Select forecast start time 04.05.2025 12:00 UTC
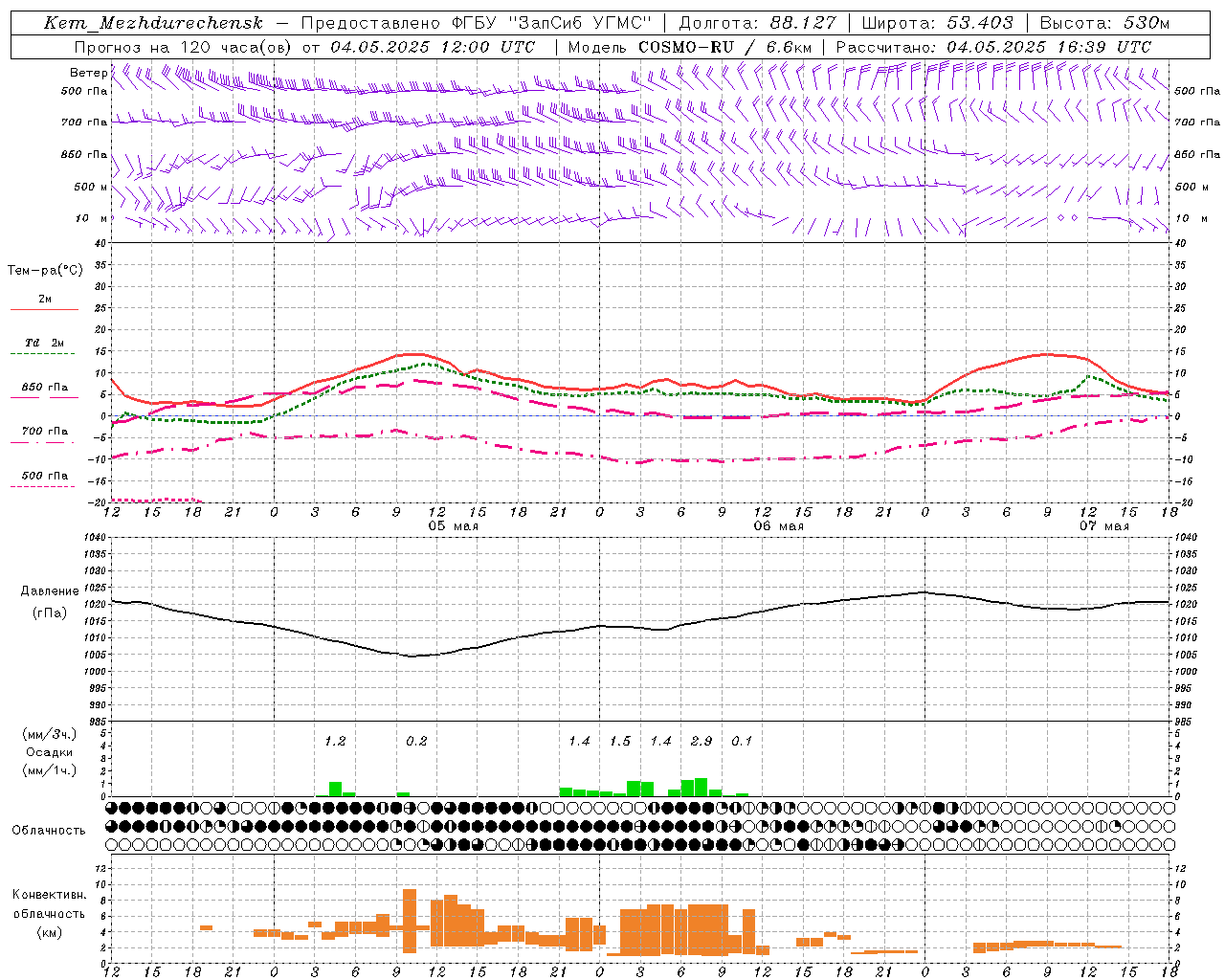 (x=433, y=47)
